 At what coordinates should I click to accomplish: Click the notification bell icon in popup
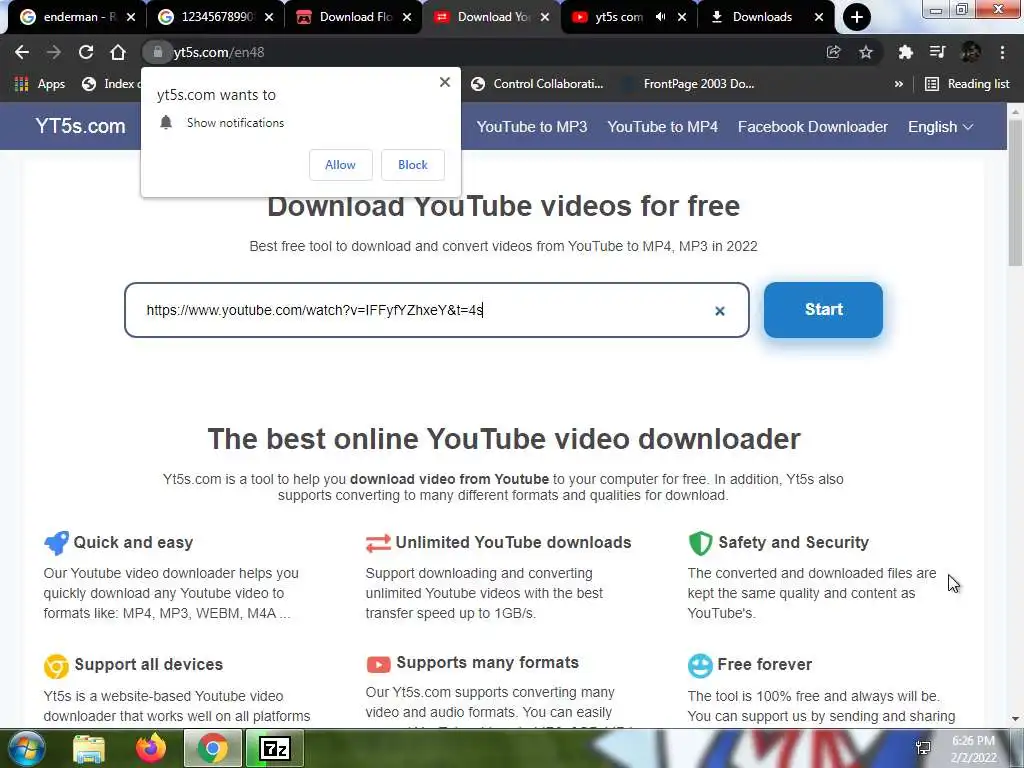166,122
